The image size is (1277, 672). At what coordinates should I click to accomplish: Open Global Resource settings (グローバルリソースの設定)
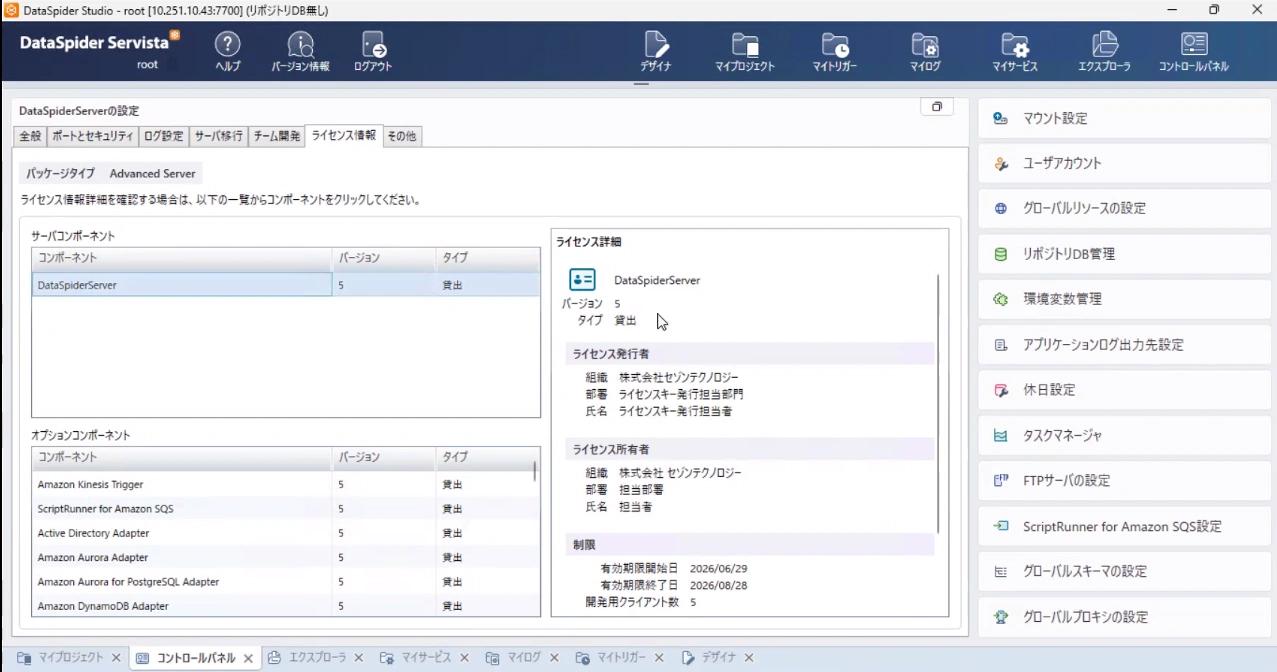click(1125, 209)
